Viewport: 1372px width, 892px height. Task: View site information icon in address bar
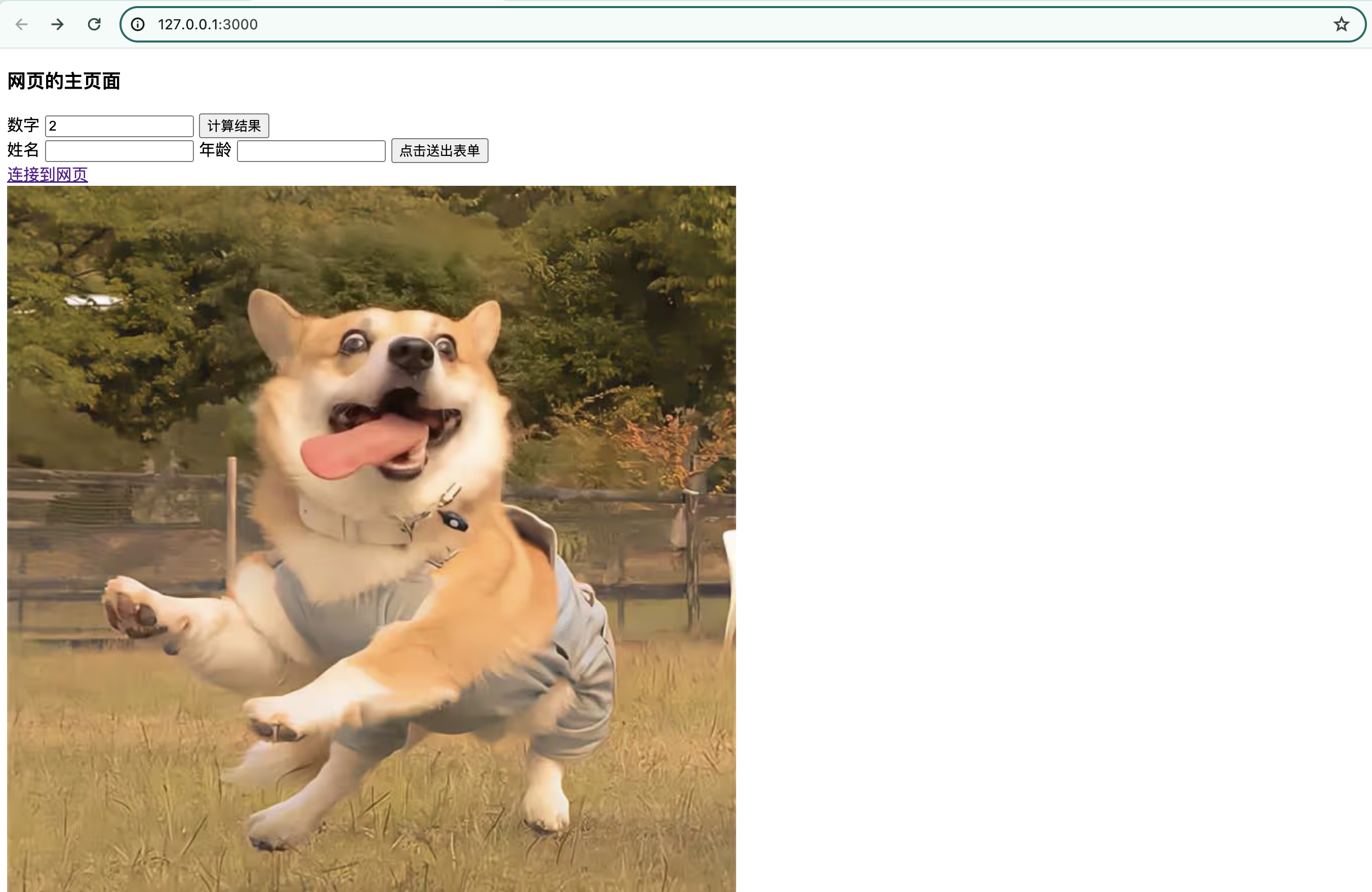click(138, 24)
